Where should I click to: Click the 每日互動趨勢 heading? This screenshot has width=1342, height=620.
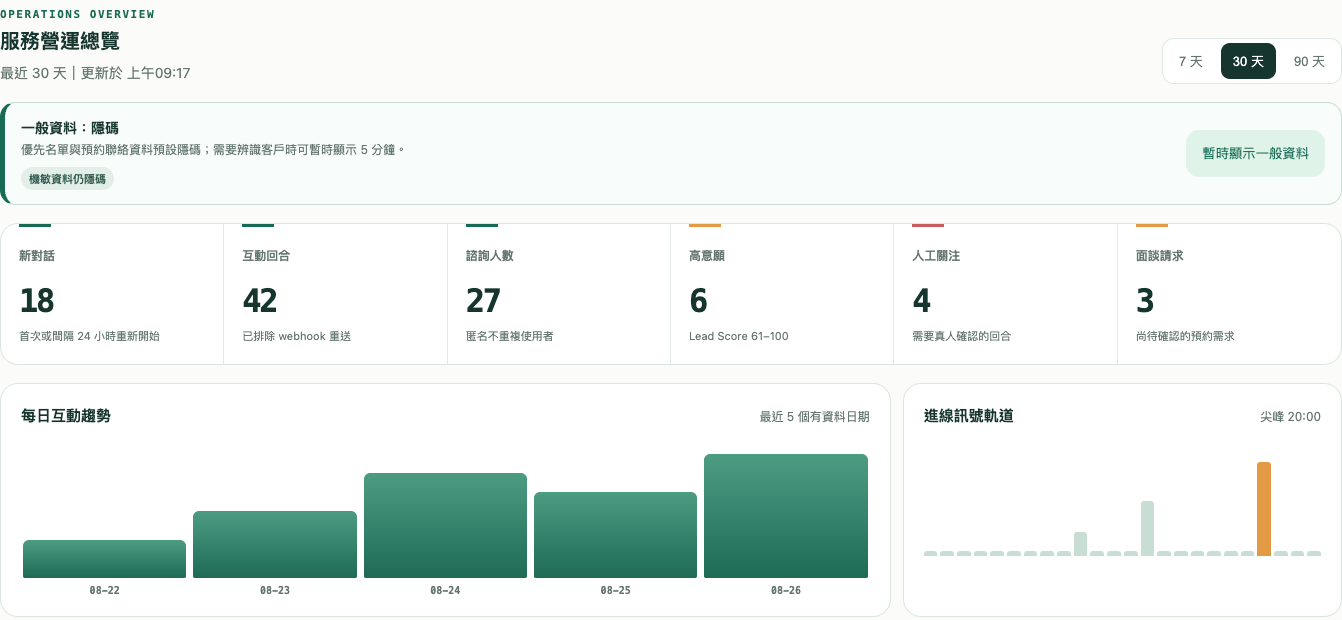pos(66,416)
